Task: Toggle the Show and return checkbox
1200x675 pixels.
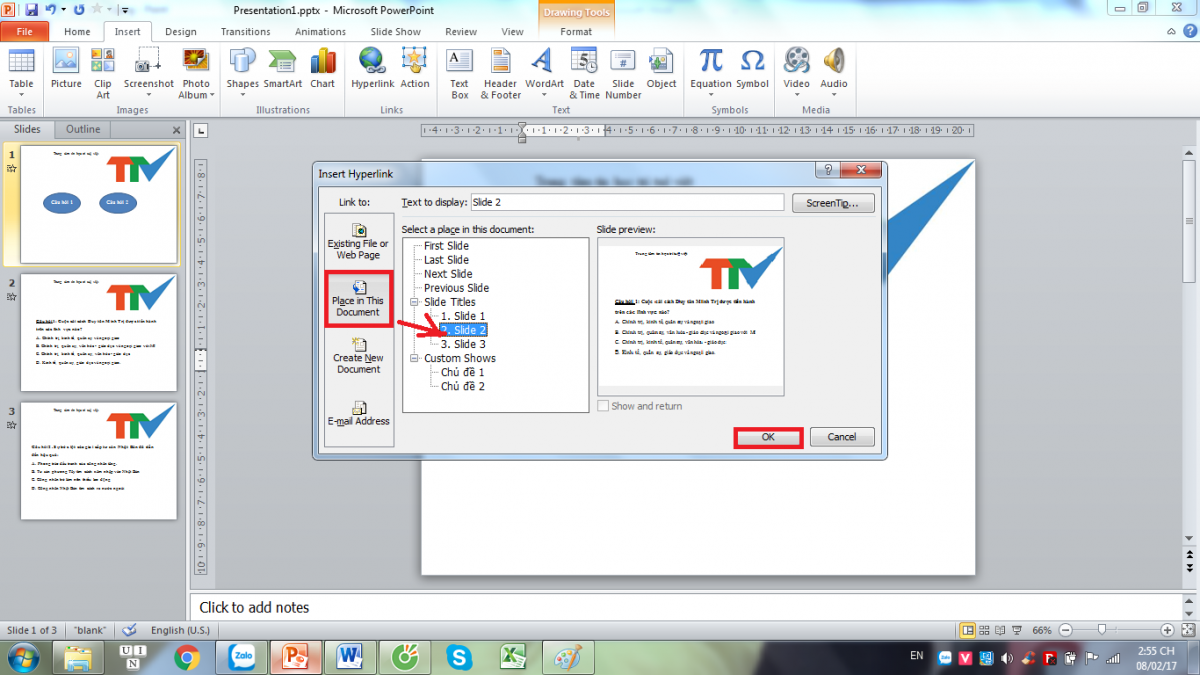Action: pos(603,406)
